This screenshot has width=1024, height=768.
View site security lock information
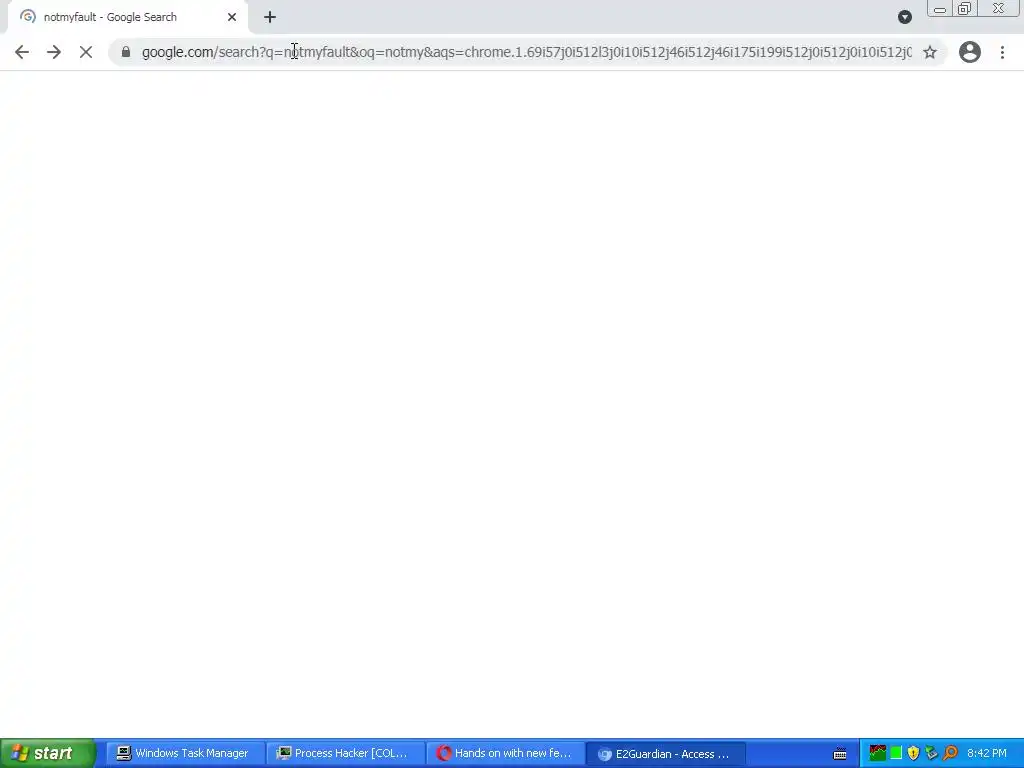pos(126,52)
